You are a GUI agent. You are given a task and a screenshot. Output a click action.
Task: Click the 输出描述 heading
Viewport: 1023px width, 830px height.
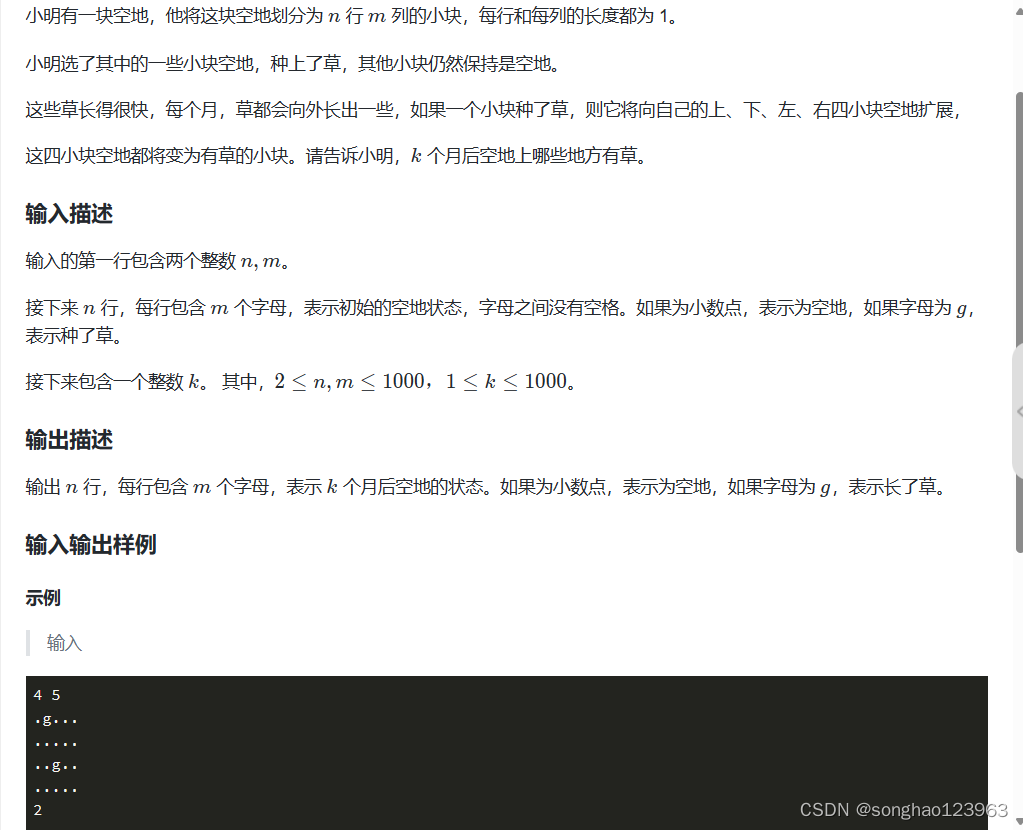[69, 440]
